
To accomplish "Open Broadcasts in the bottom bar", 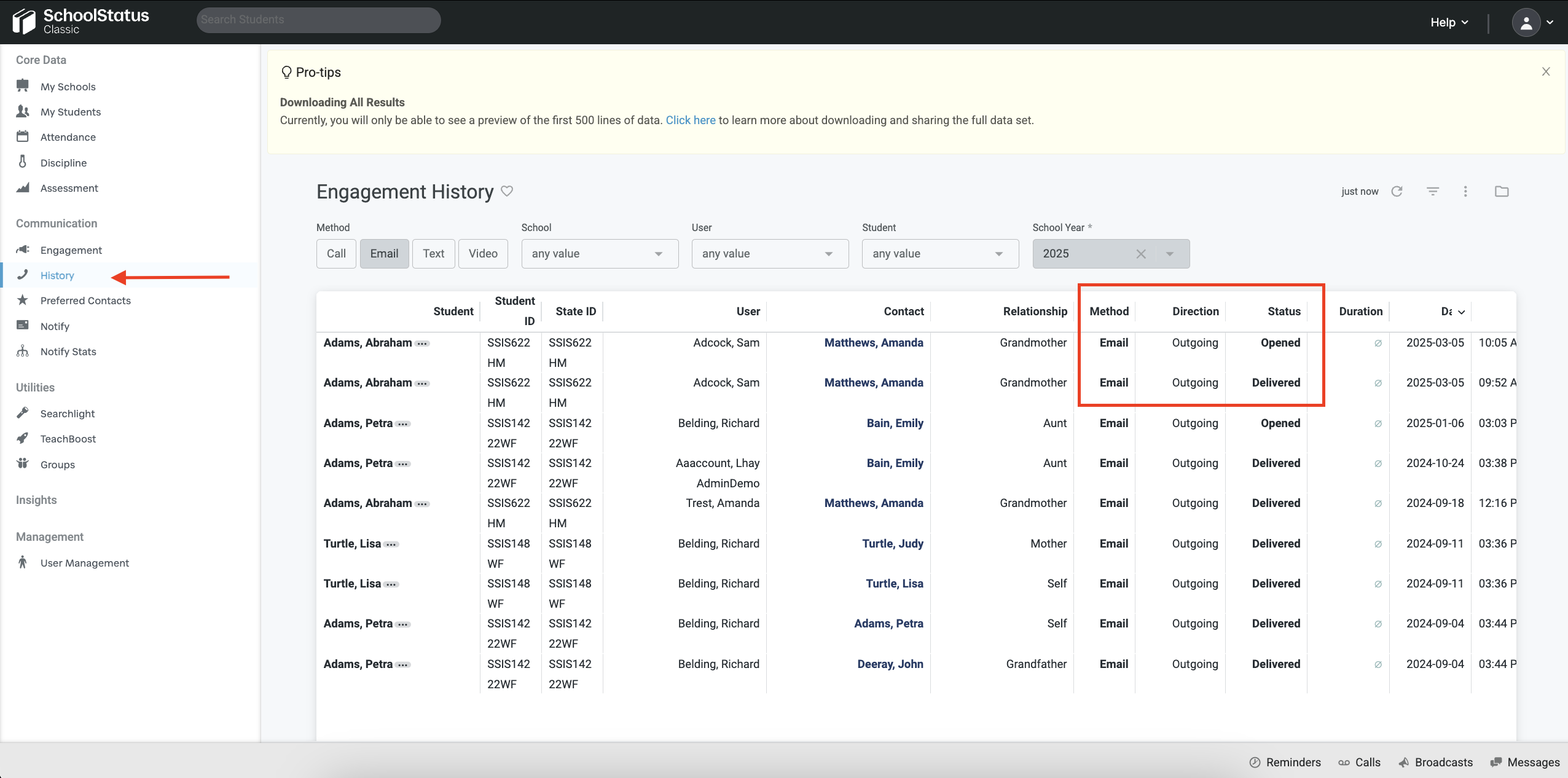I will [1435, 762].
